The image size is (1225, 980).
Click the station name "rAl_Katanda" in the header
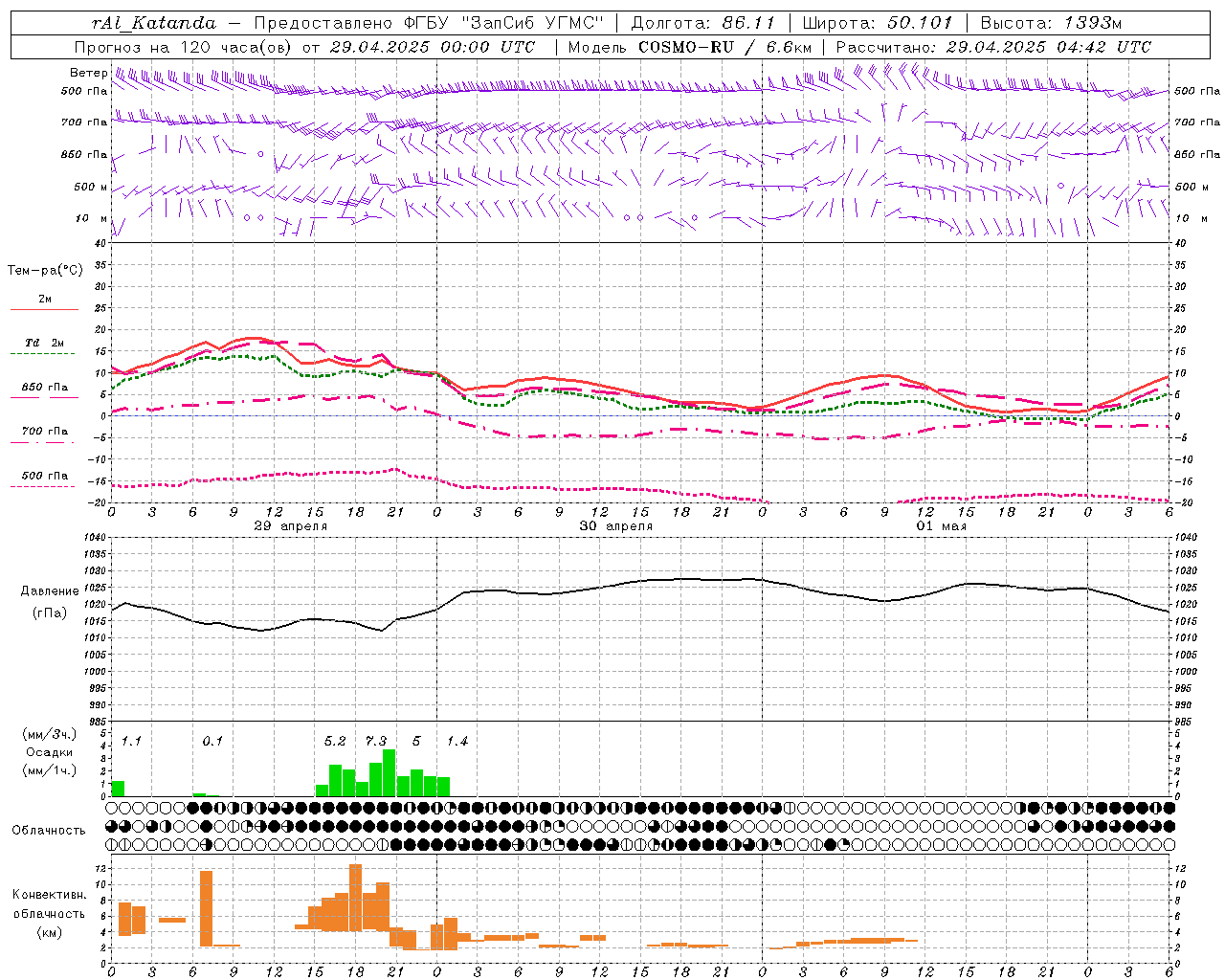click(154, 23)
